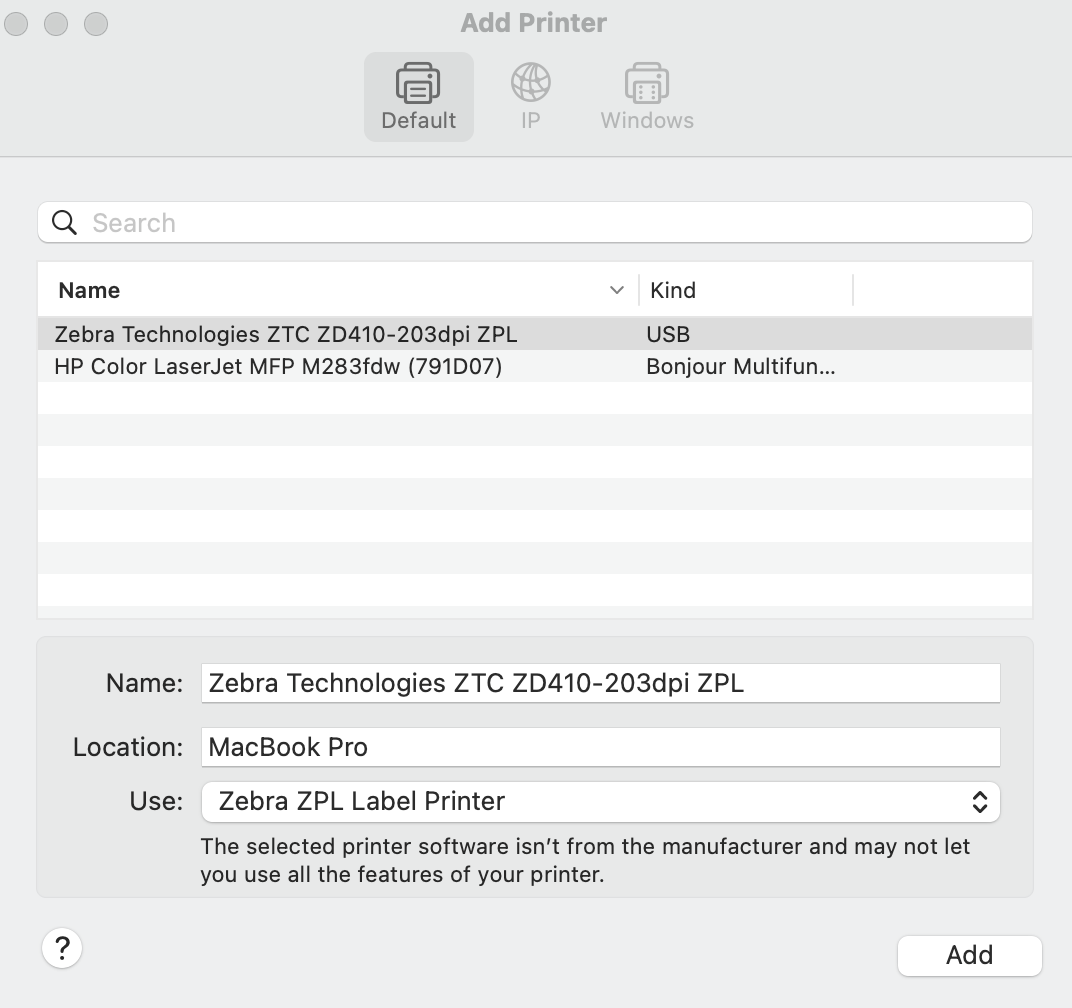Open the Windows printer tab
Screen dimensions: 1072x1008
647,97
